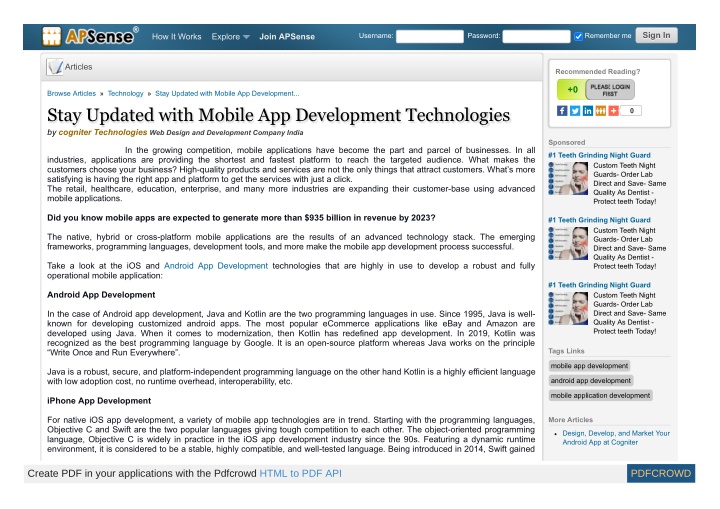
Task: Select android app development tag
Action: tap(591, 381)
